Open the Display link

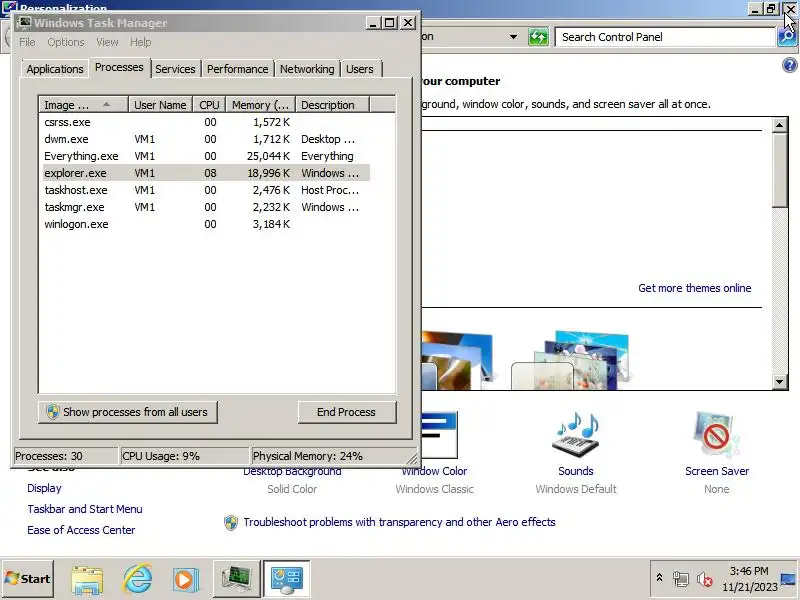[x=44, y=488]
